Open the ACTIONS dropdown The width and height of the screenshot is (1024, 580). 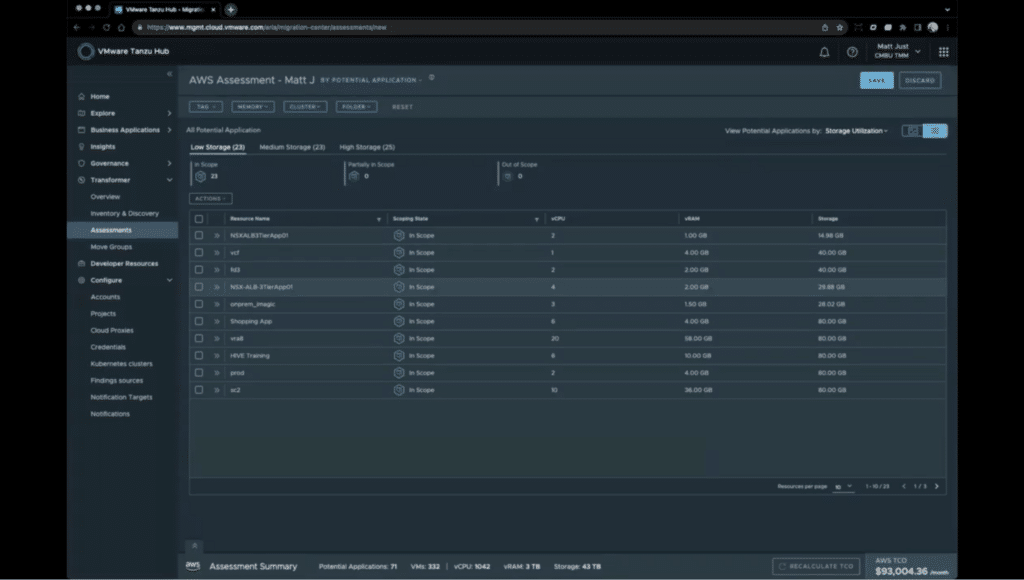click(210, 199)
